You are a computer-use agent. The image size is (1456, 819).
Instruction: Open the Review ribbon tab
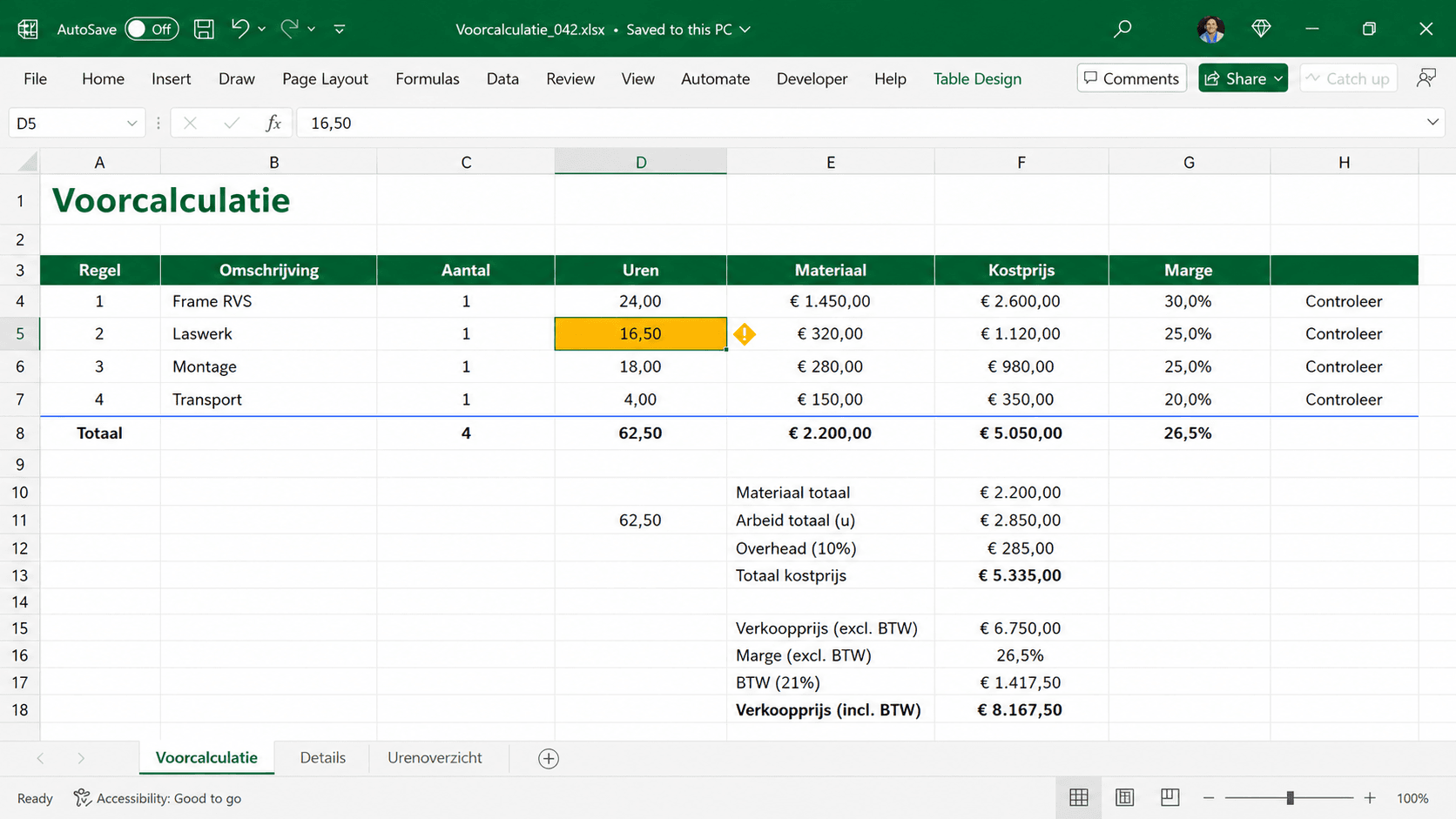coord(570,78)
